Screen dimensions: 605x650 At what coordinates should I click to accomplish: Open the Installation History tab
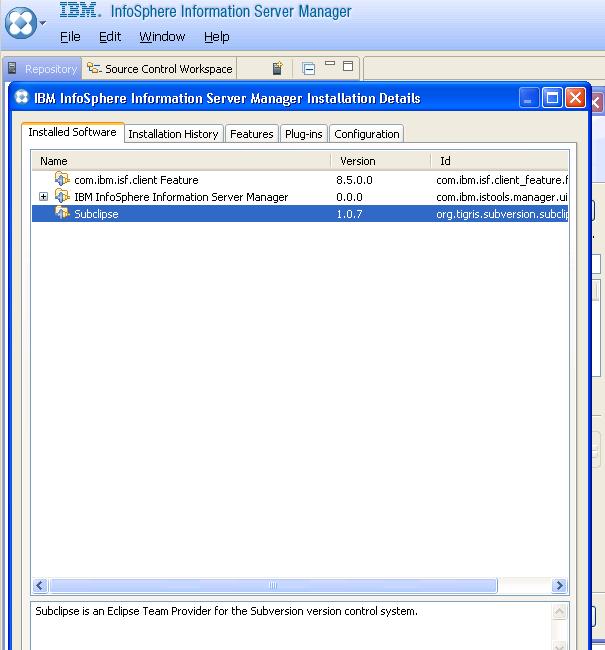pyautogui.click(x=173, y=134)
